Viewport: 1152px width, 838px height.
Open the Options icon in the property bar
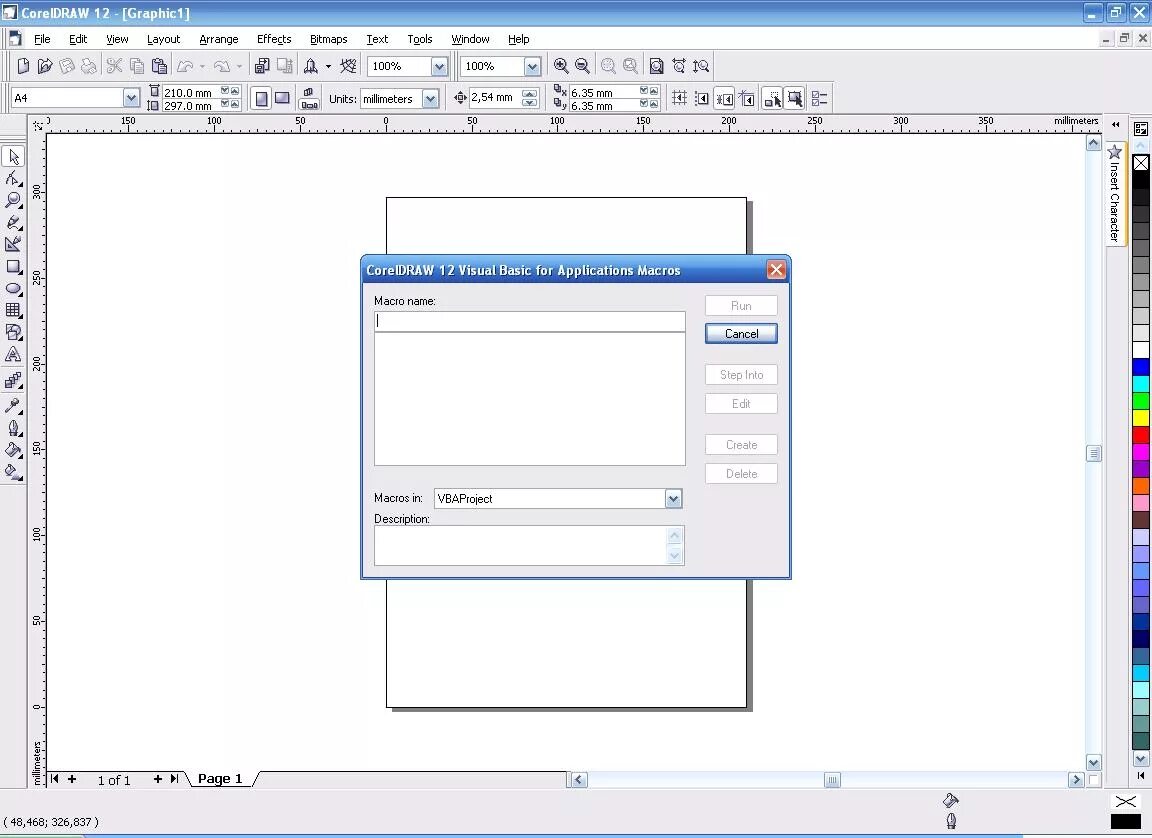pos(820,98)
